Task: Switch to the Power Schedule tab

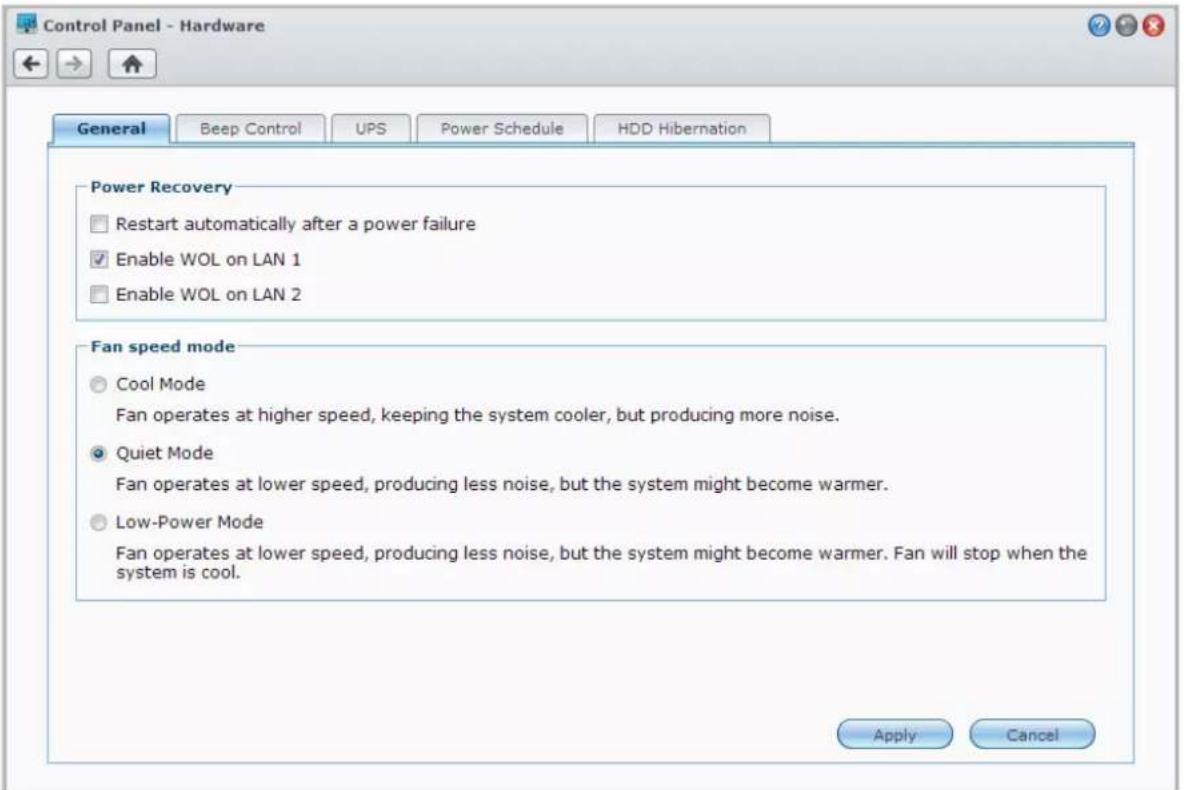Action: coord(502,128)
